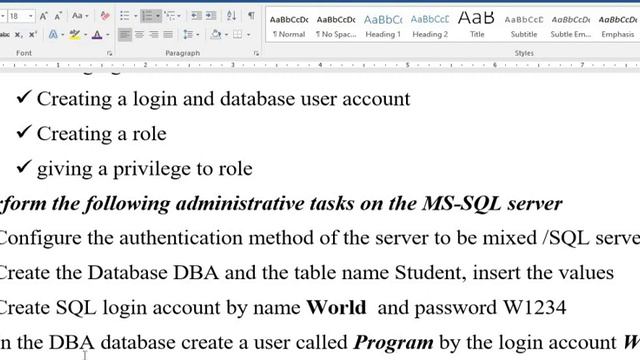Screen dimensions: 640x360
Task: Open the line spacing dropdown arrow
Action: (x=198, y=35)
